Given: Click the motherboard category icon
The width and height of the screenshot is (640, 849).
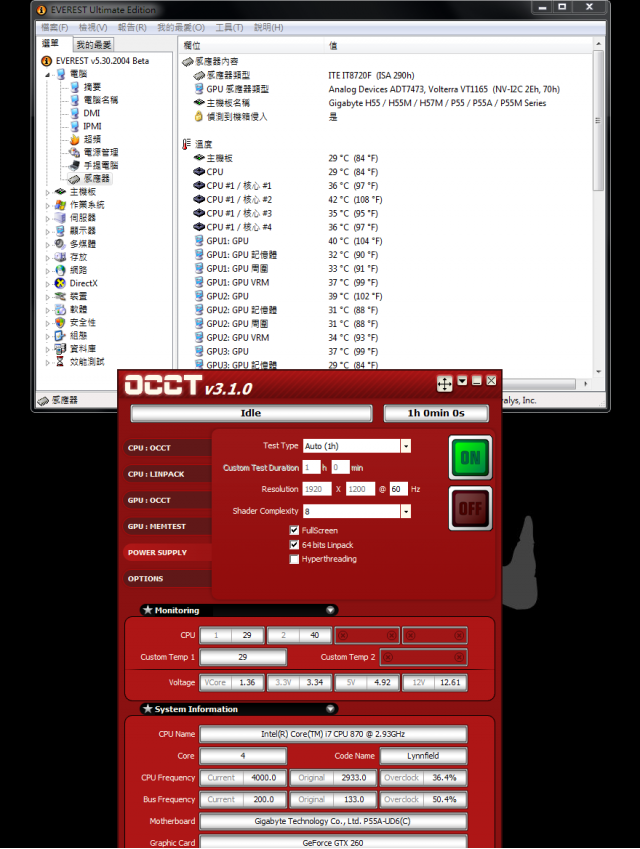Looking at the screenshot, I should pos(61,192).
